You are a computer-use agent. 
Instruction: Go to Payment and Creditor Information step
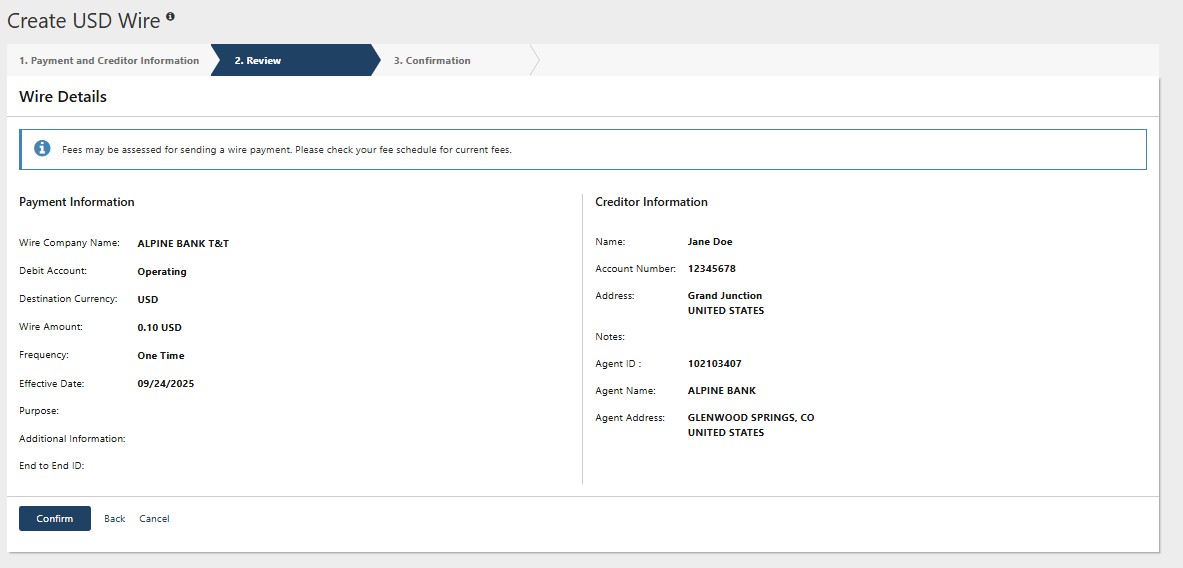[x=109, y=61]
